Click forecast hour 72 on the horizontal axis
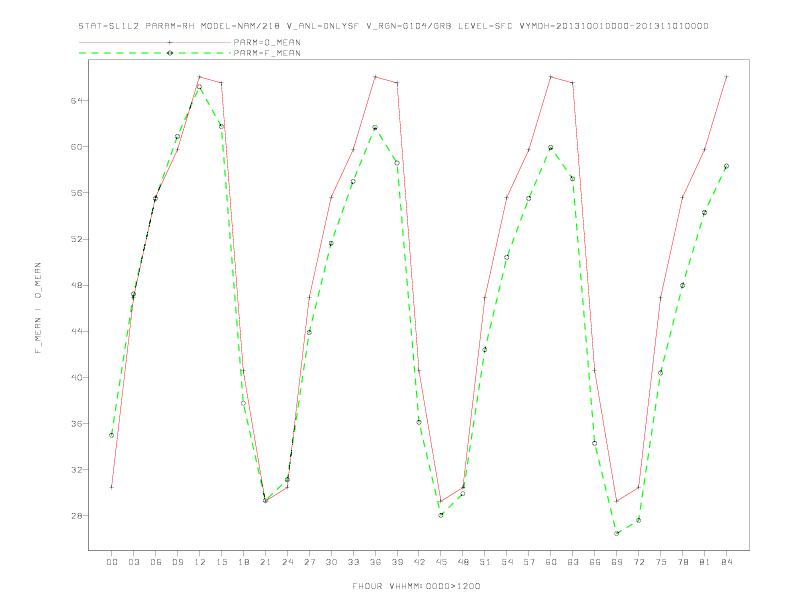 coord(639,562)
